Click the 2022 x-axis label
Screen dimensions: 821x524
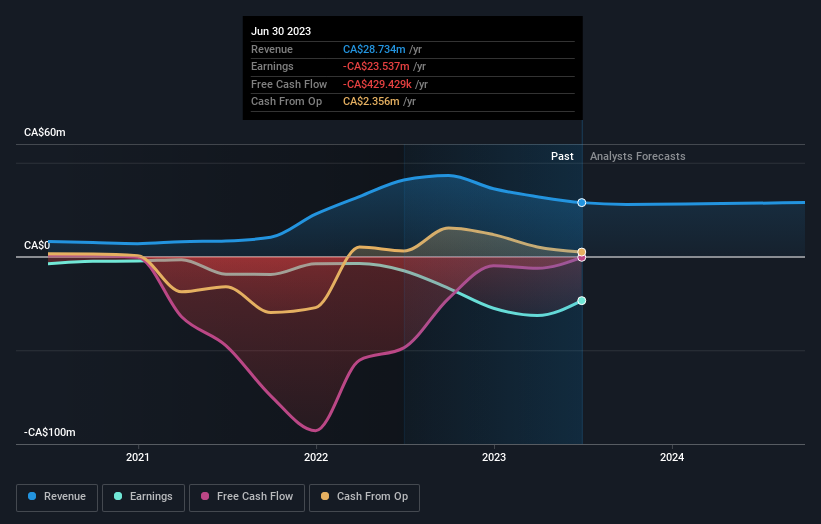tap(316, 457)
